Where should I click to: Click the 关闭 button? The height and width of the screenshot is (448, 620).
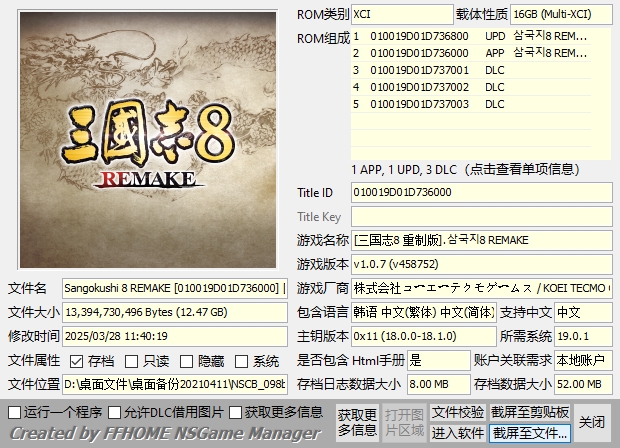[x=592, y=422]
